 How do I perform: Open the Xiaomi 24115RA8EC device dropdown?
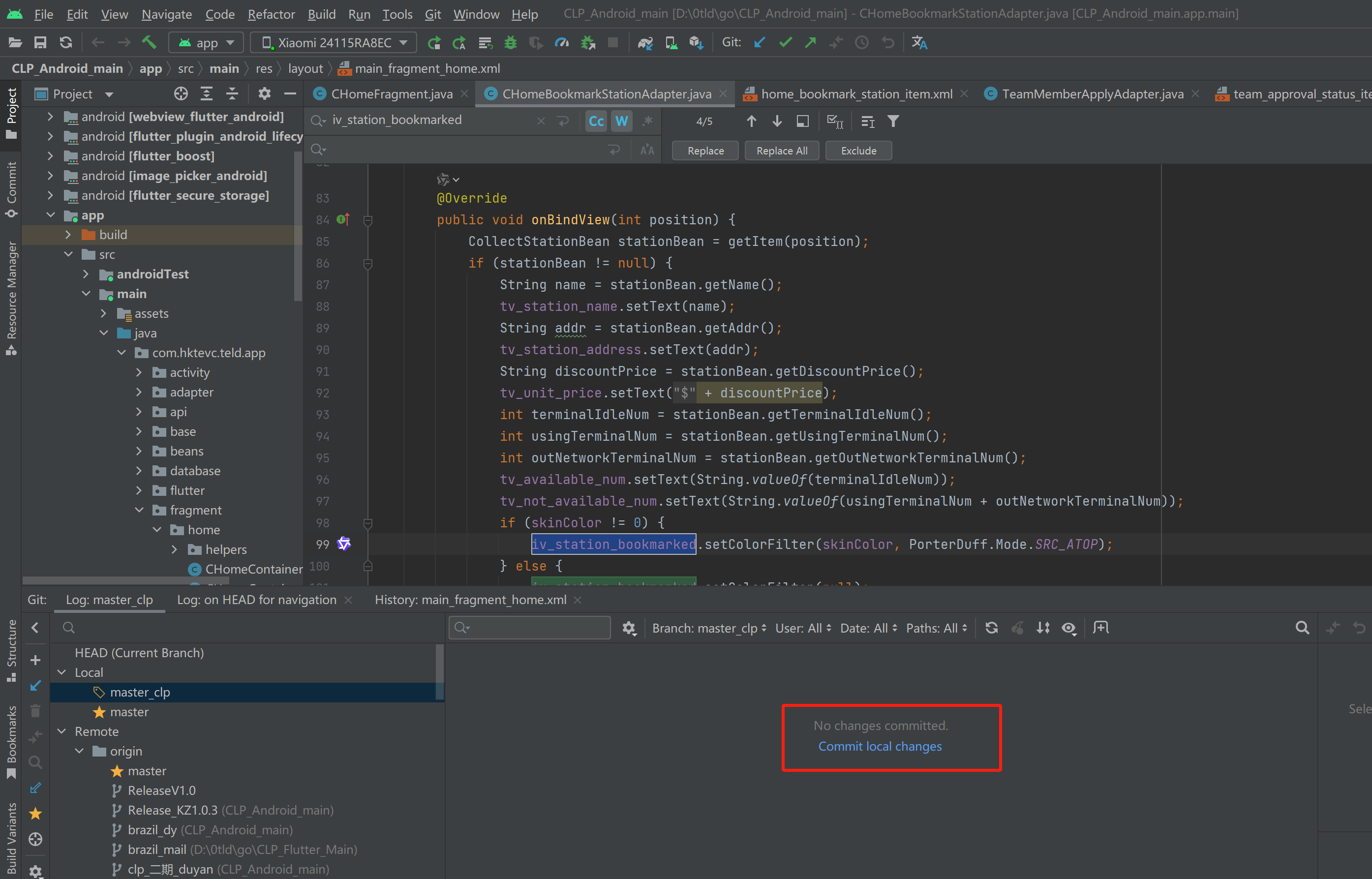[x=334, y=43]
